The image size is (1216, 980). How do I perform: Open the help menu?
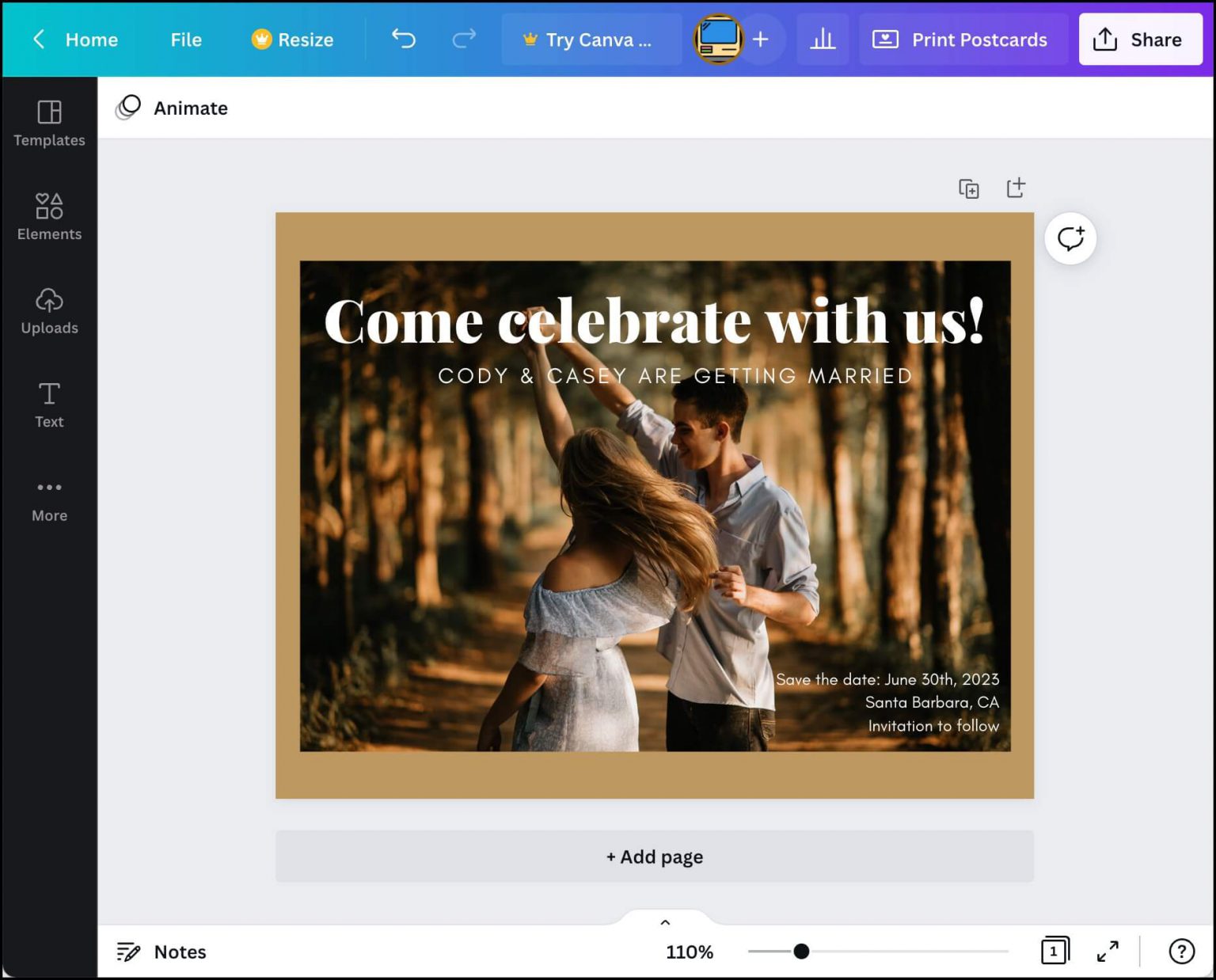[x=1183, y=952]
